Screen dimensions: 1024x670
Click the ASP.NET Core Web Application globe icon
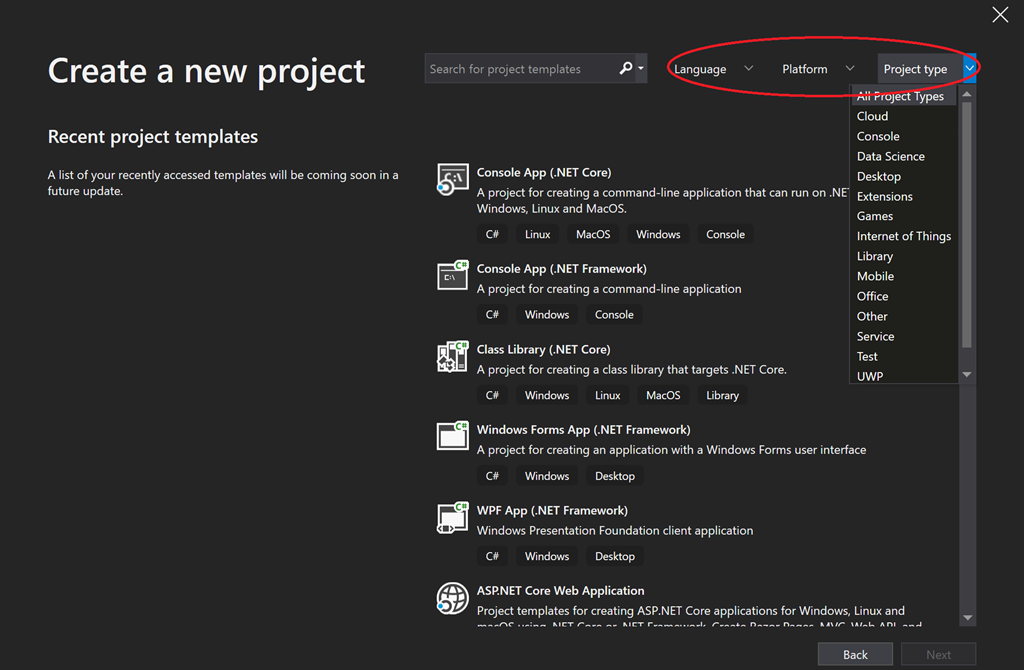453,598
